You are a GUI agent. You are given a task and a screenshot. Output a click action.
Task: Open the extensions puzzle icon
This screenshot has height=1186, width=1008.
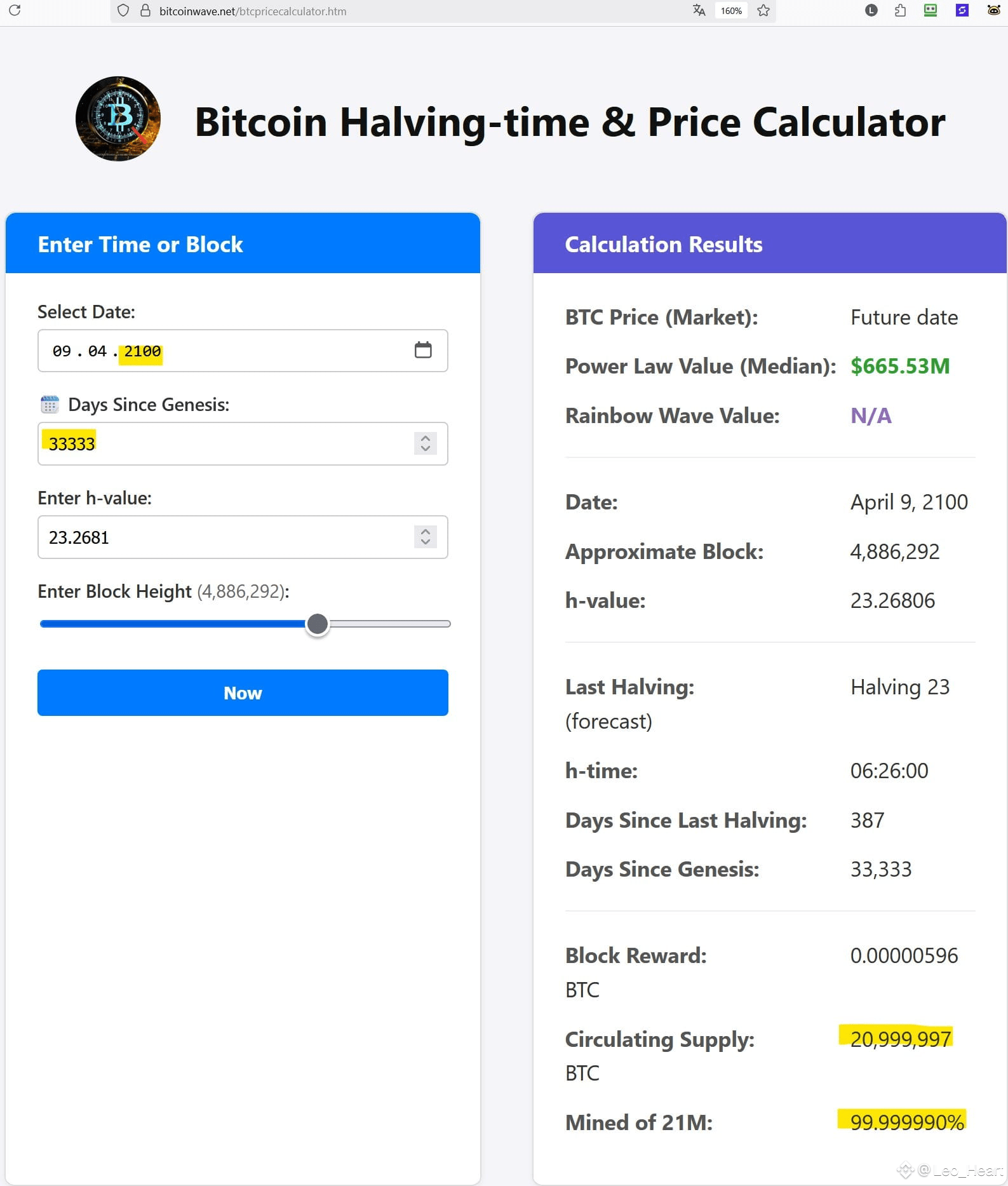coord(900,10)
